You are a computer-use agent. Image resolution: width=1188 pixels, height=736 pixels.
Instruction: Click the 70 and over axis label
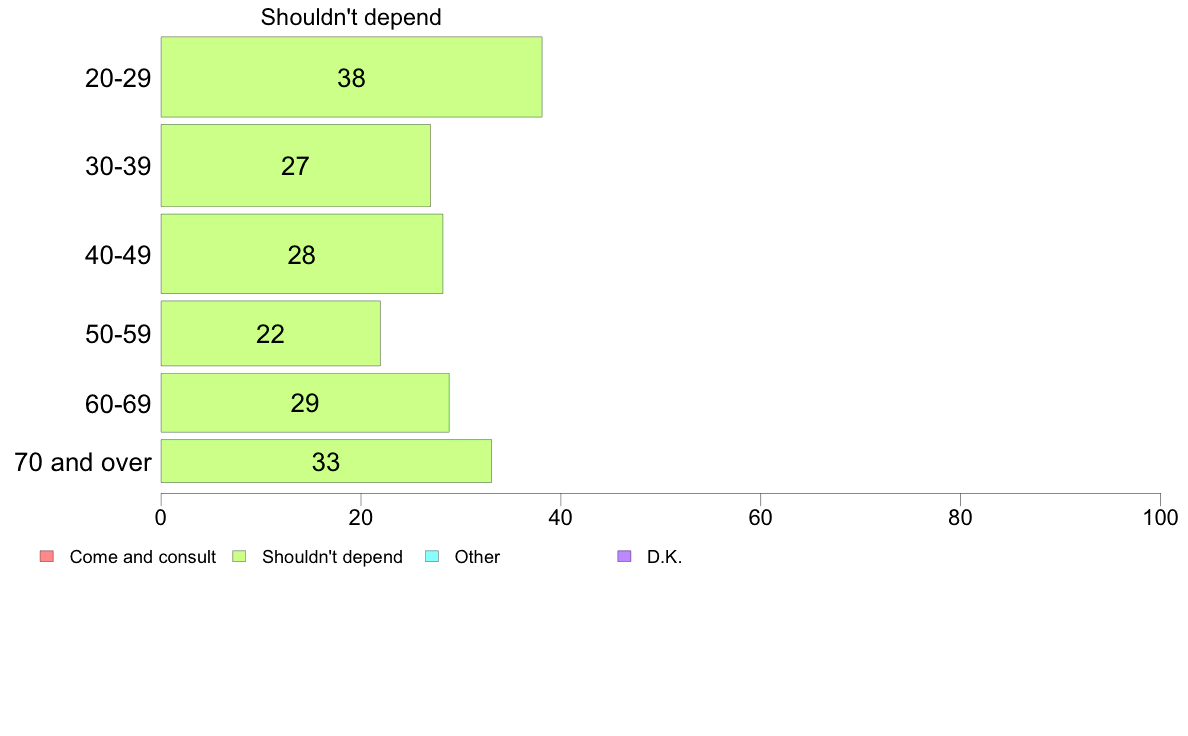click(83, 462)
